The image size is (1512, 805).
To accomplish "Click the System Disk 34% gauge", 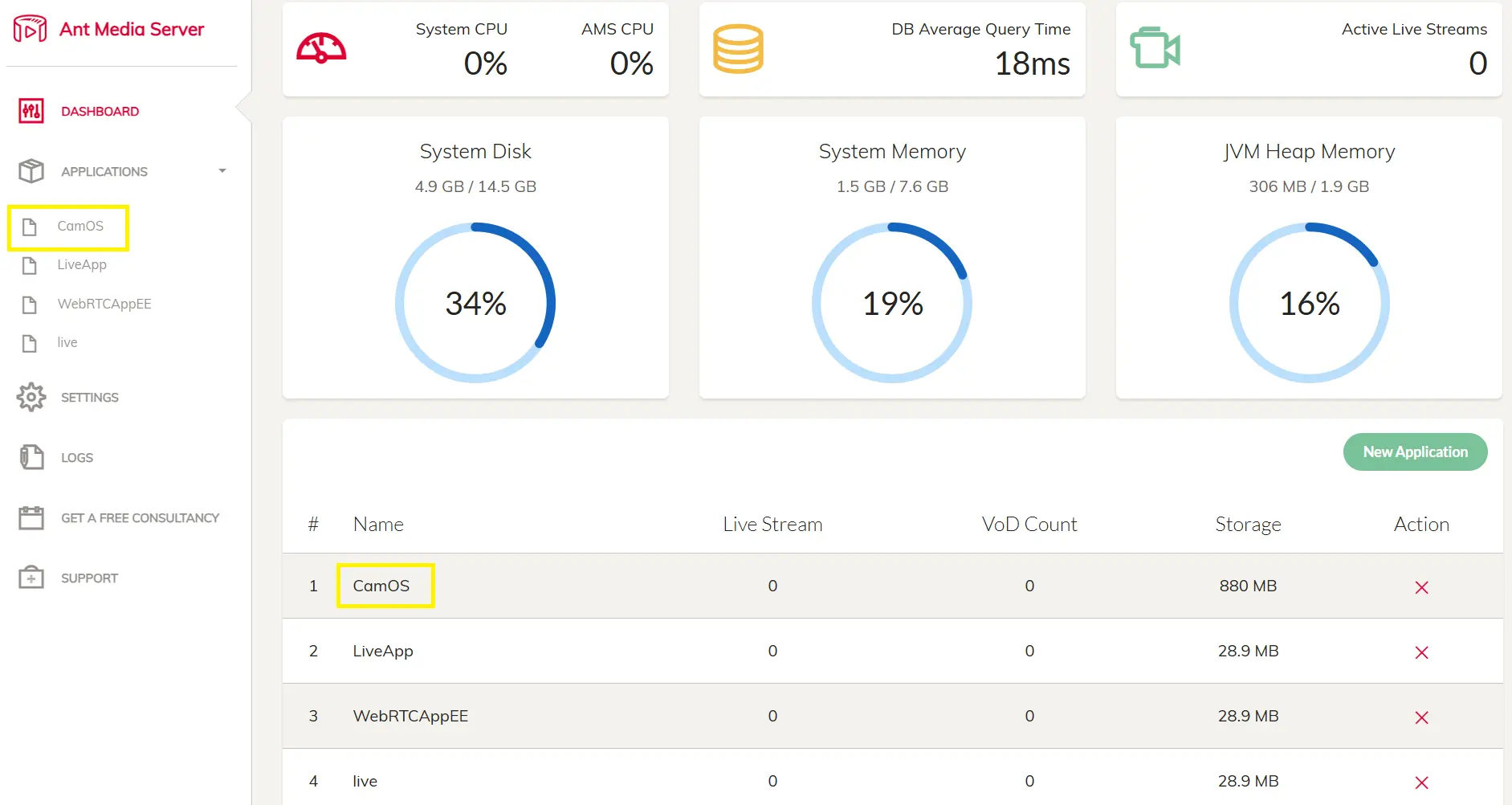I will point(475,303).
